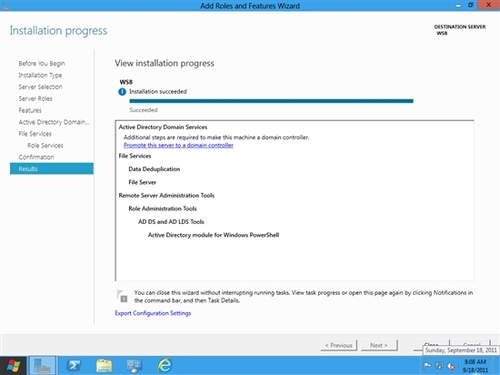This screenshot has height=375, width=500.
Task: Open File Explorer folder icon
Action: coord(104,366)
